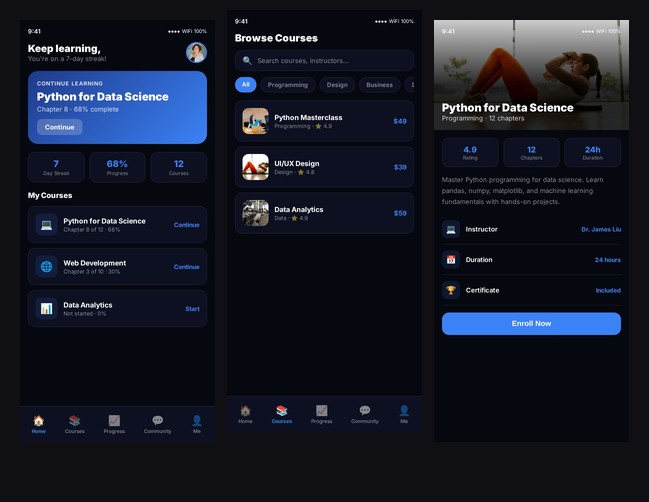Open Community tab on the Browse Courses screen
649x502 pixels.
click(364, 414)
